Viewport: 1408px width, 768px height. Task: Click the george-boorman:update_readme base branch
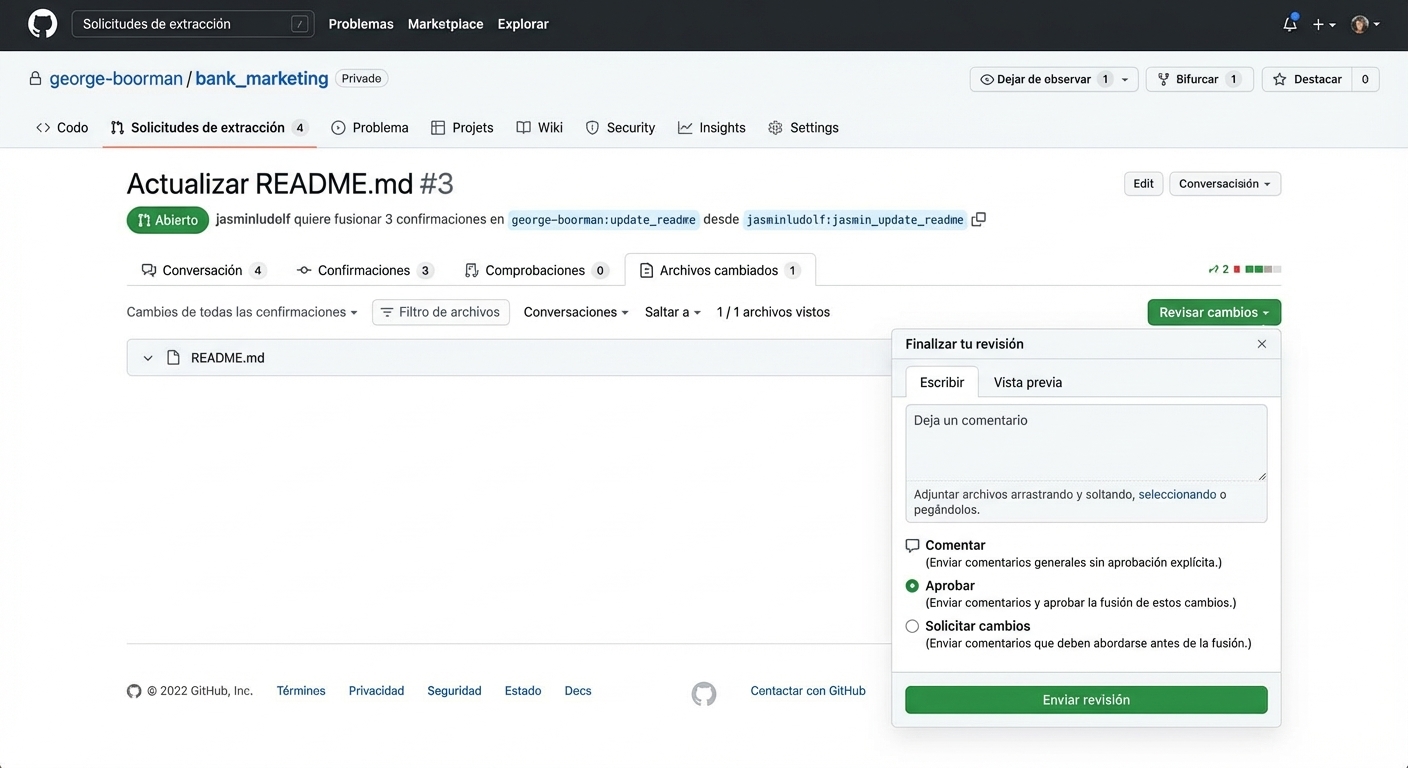[x=603, y=220]
